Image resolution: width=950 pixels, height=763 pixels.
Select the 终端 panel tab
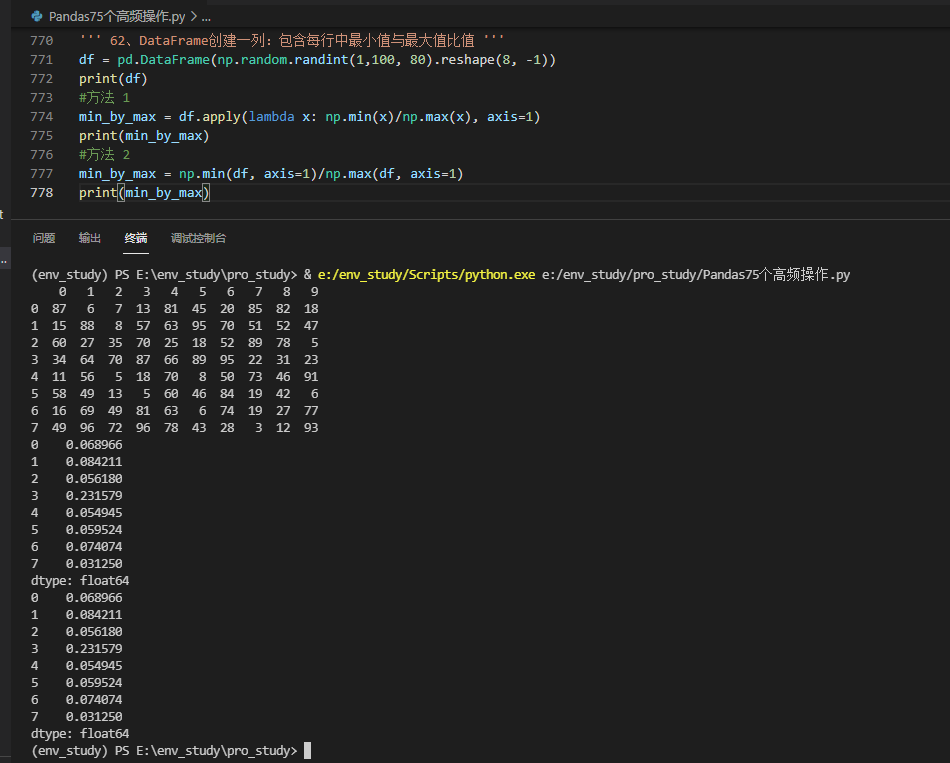(136, 238)
